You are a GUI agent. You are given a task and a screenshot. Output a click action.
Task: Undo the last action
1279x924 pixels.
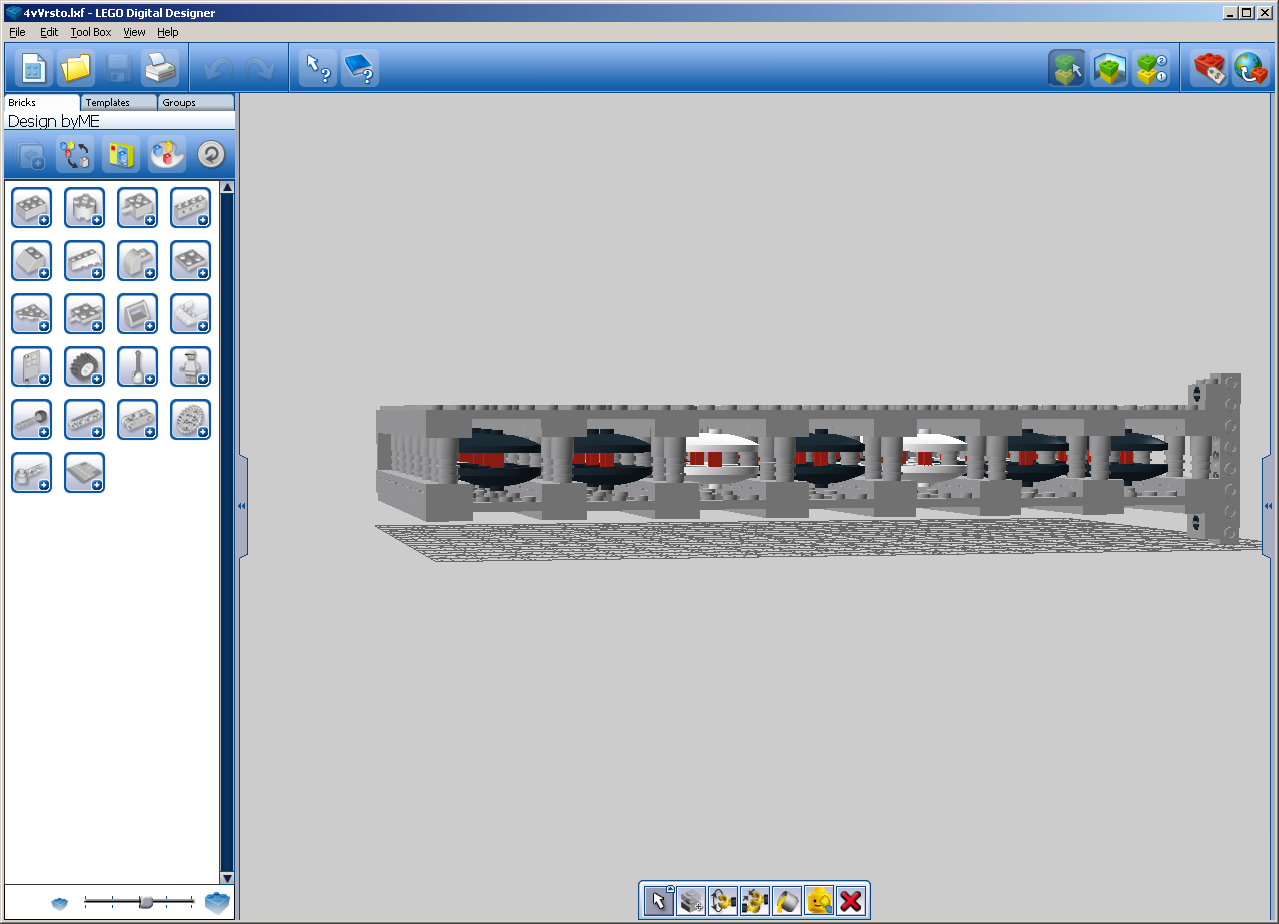(218, 68)
